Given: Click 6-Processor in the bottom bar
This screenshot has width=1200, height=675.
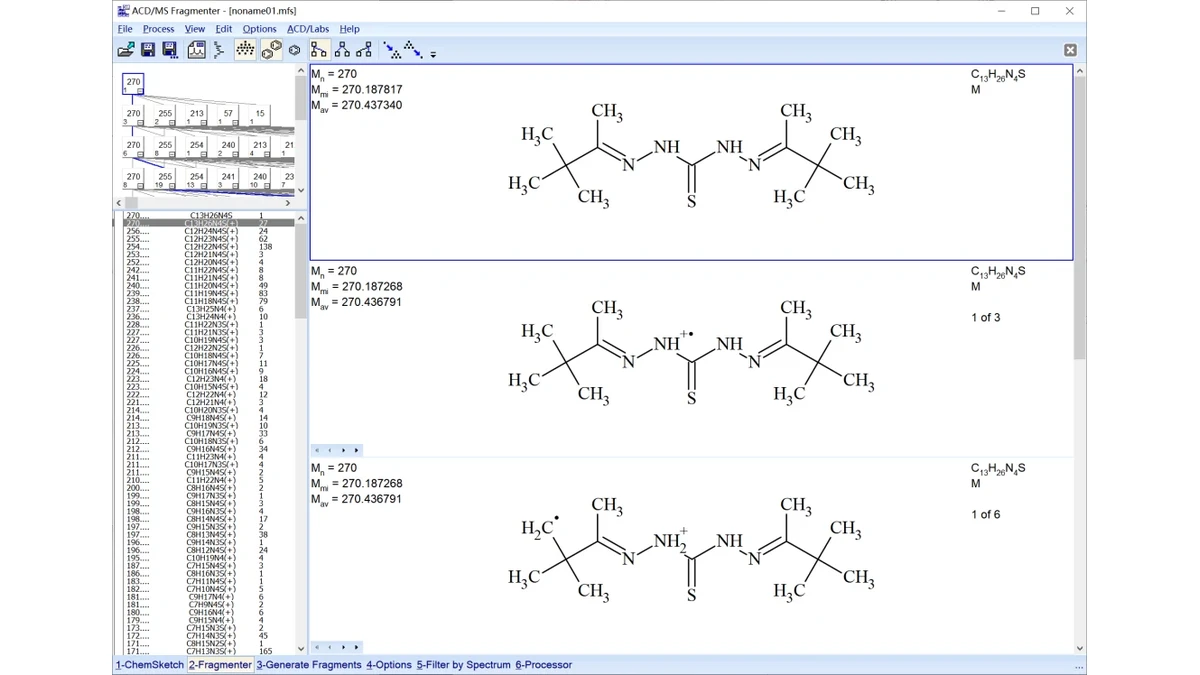Looking at the screenshot, I should point(544,664).
